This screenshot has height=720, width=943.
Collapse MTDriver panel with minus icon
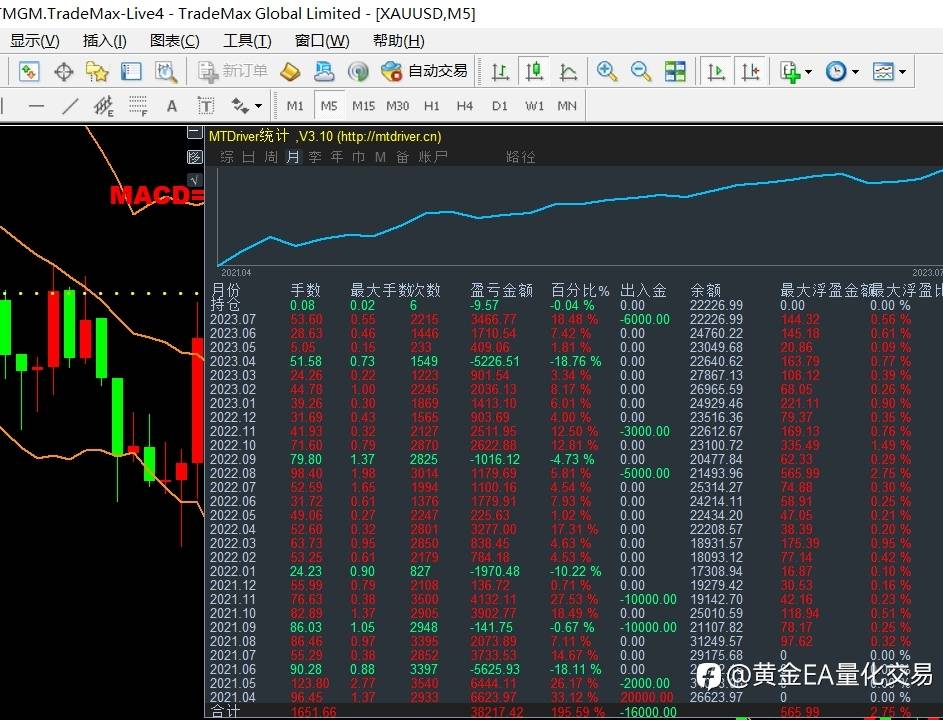point(194,133)
